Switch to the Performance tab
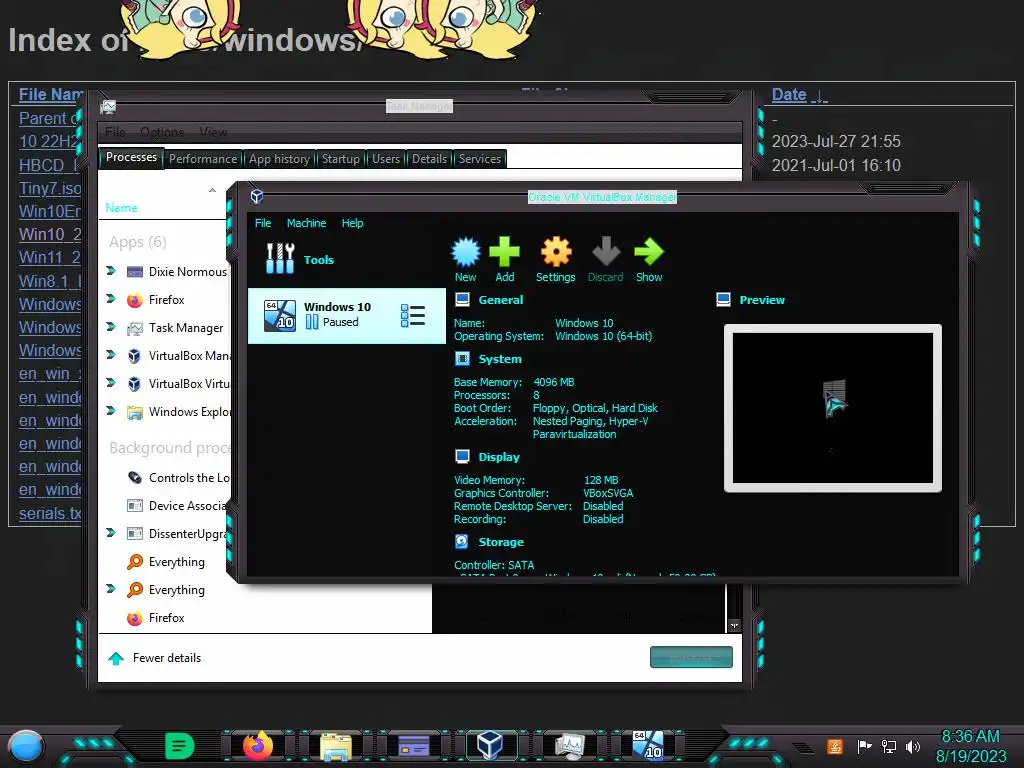The image size is (1024, 768). tap(203, 159)
